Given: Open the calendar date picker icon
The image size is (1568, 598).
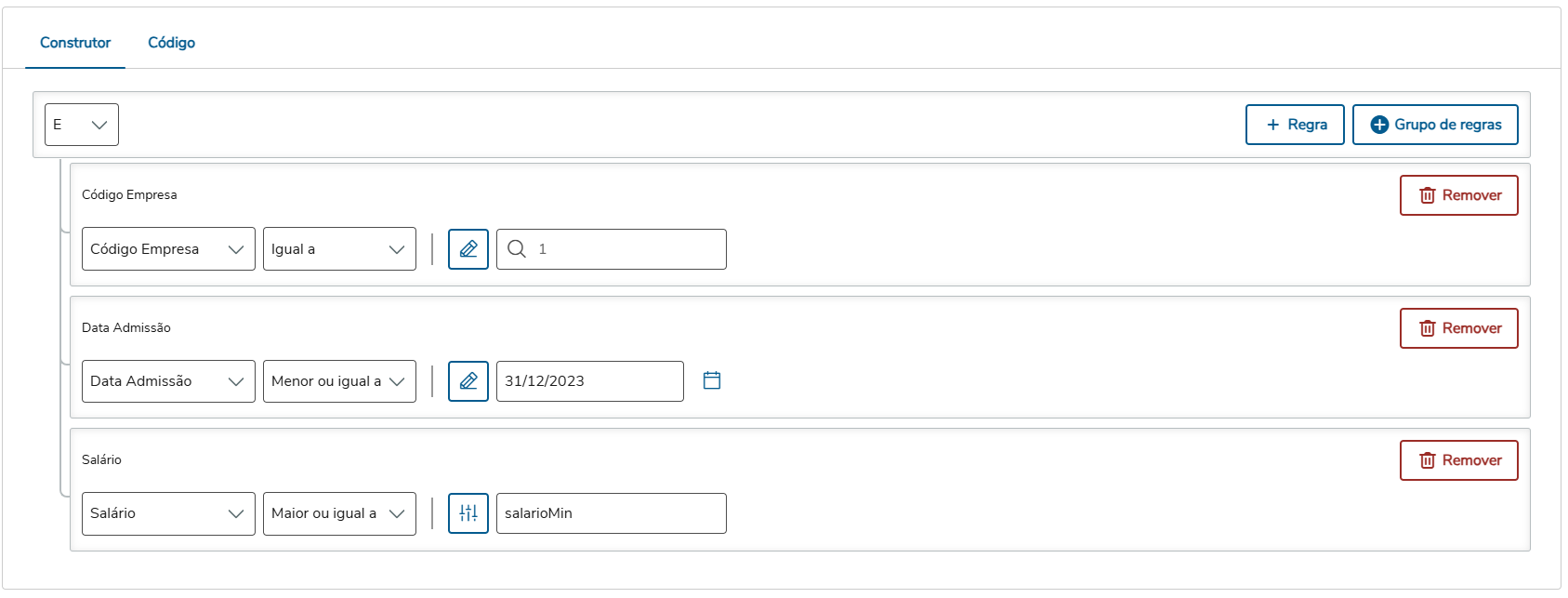Looking at the screenshot, I should pyautogui.click(x=712, y=380).
